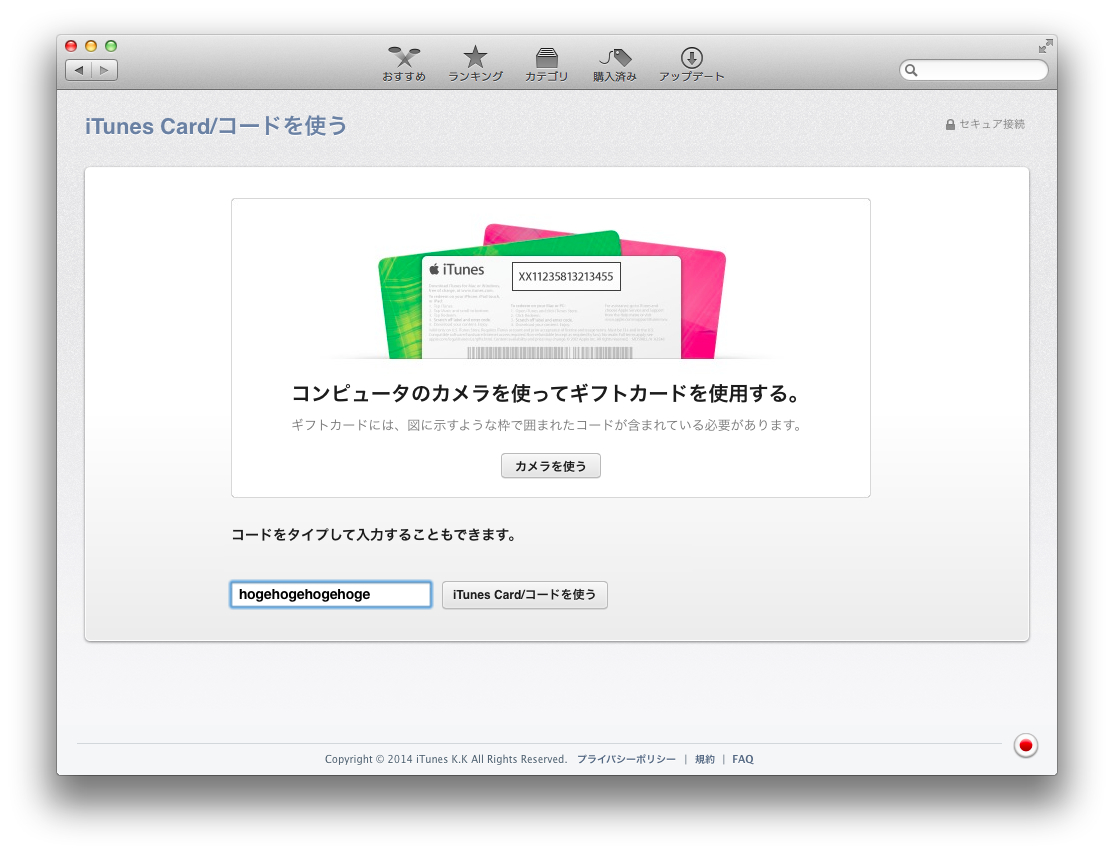1114x854 pixels.
Task: Open the おすすめ (Featured) toolbar icon
Action: [404, 64]
